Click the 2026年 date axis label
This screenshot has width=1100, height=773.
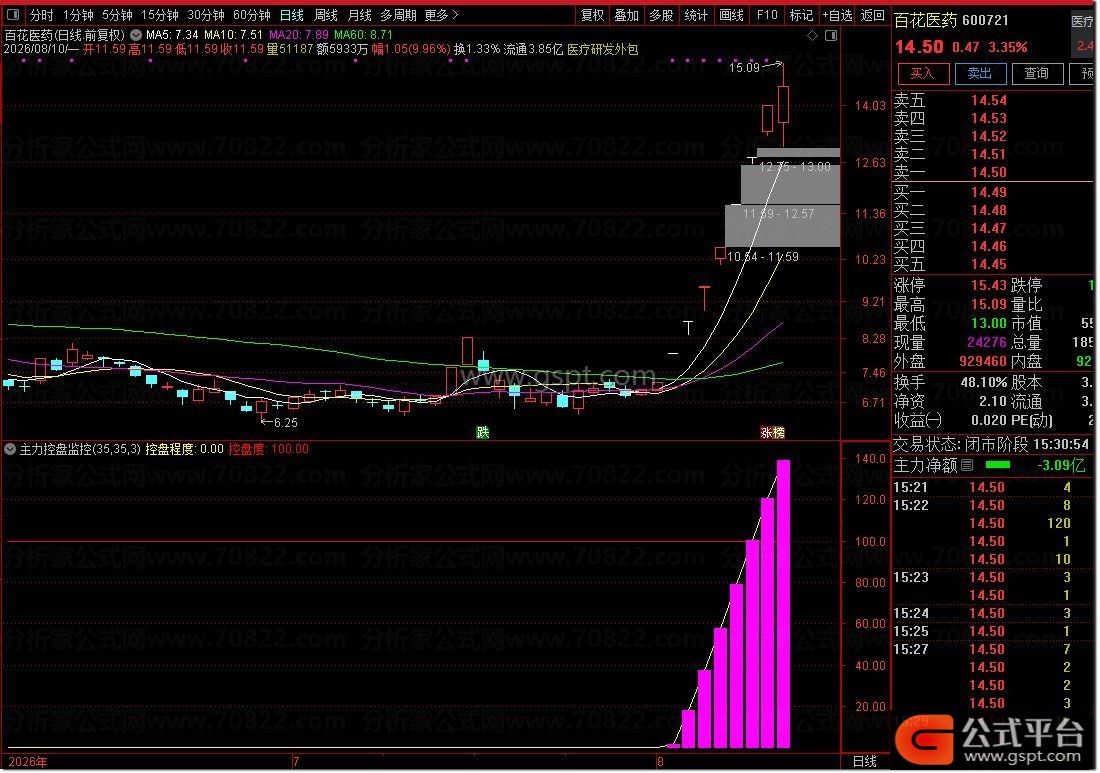pos(28,762)
